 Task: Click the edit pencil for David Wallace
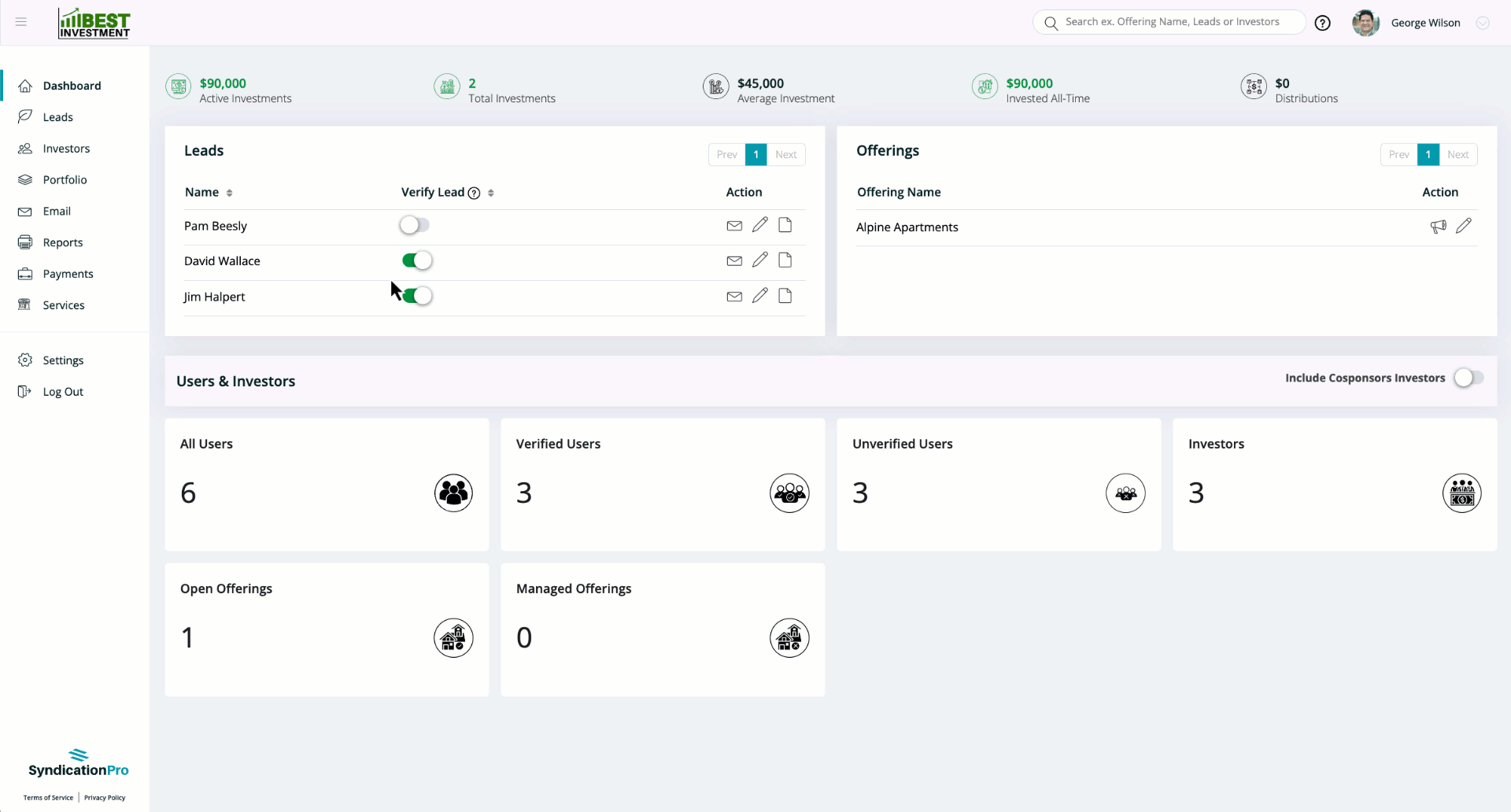(x=759, y=260)
